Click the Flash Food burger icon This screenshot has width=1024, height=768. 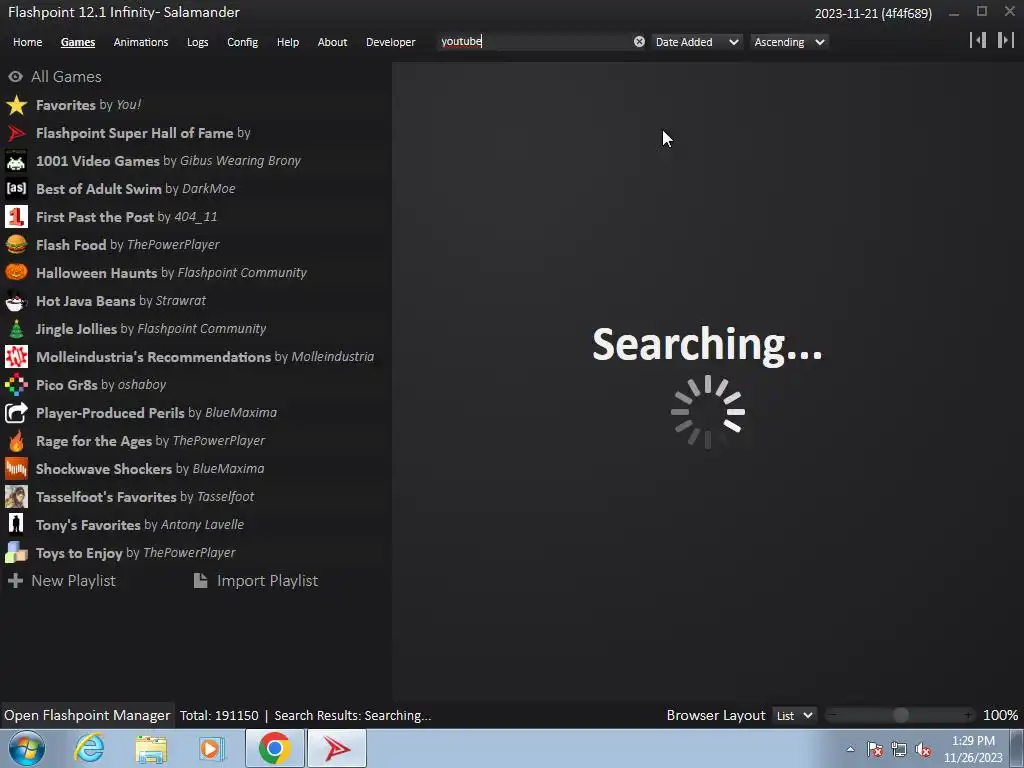pyautogui.click(x=16, y=245)
